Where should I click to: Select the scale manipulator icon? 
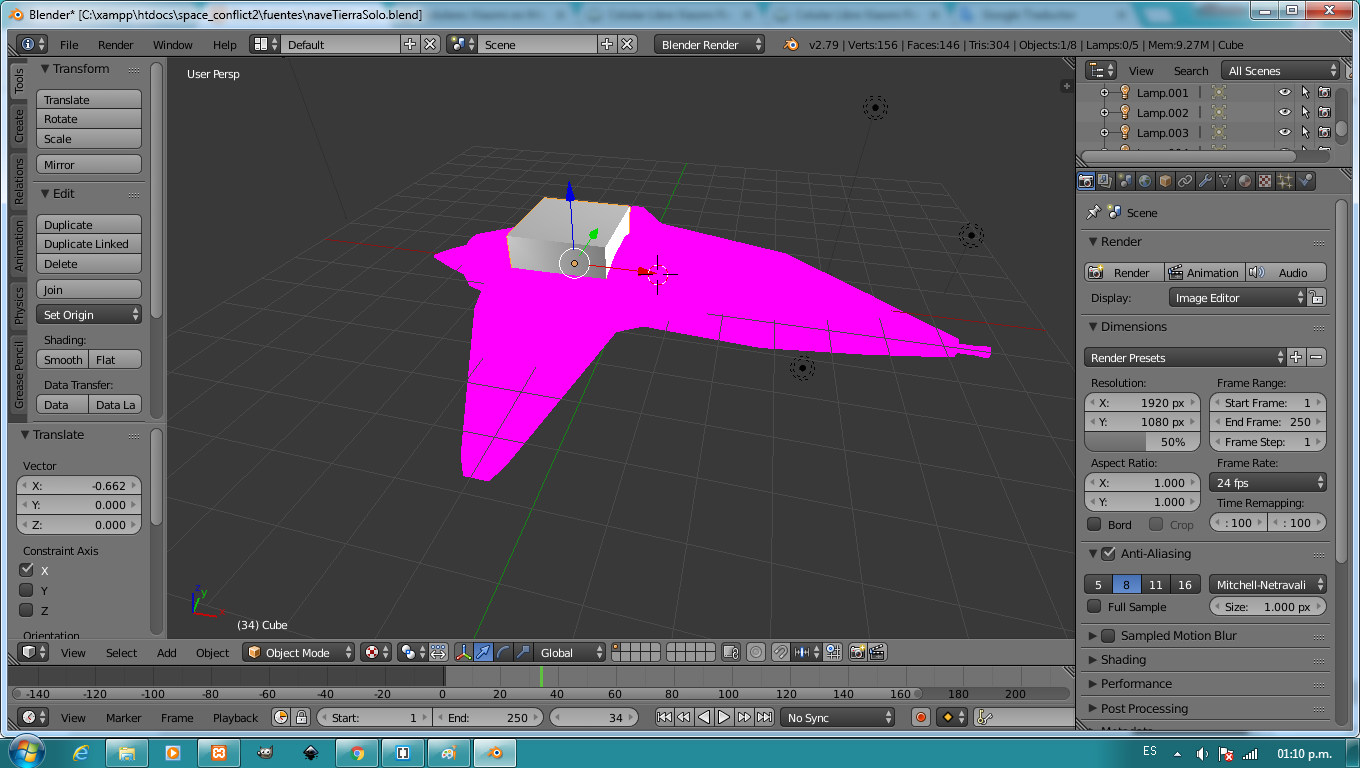click(524, 652)
